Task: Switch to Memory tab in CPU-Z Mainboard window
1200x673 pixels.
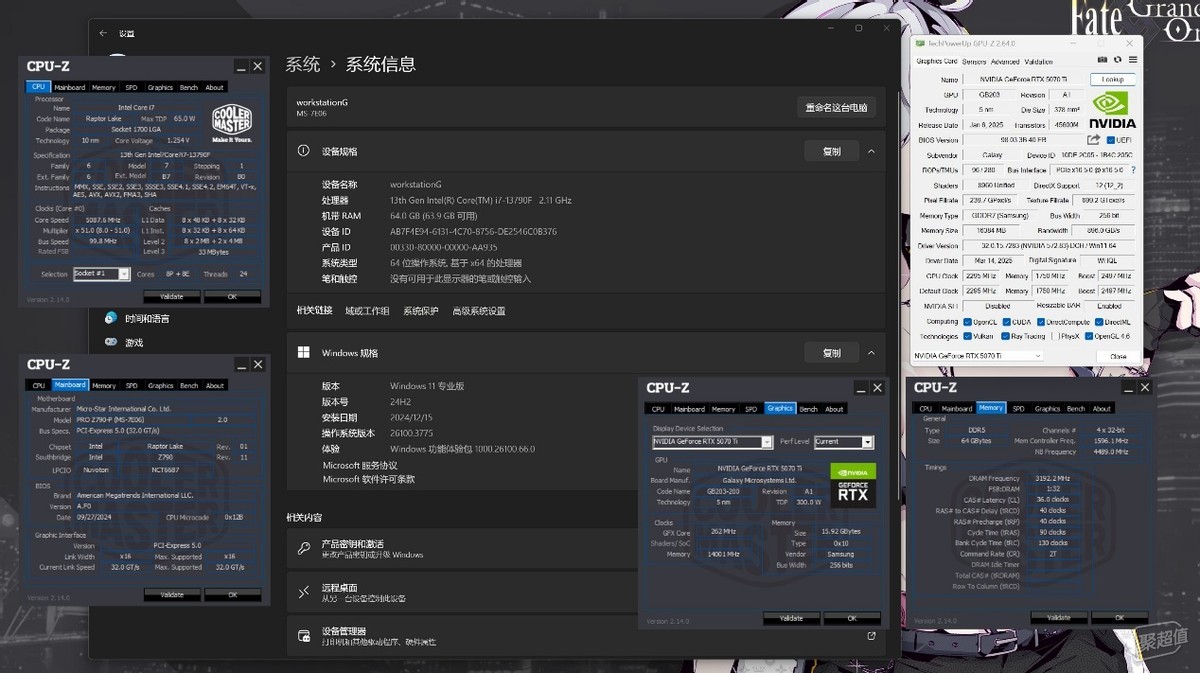Action: (104, 385)
